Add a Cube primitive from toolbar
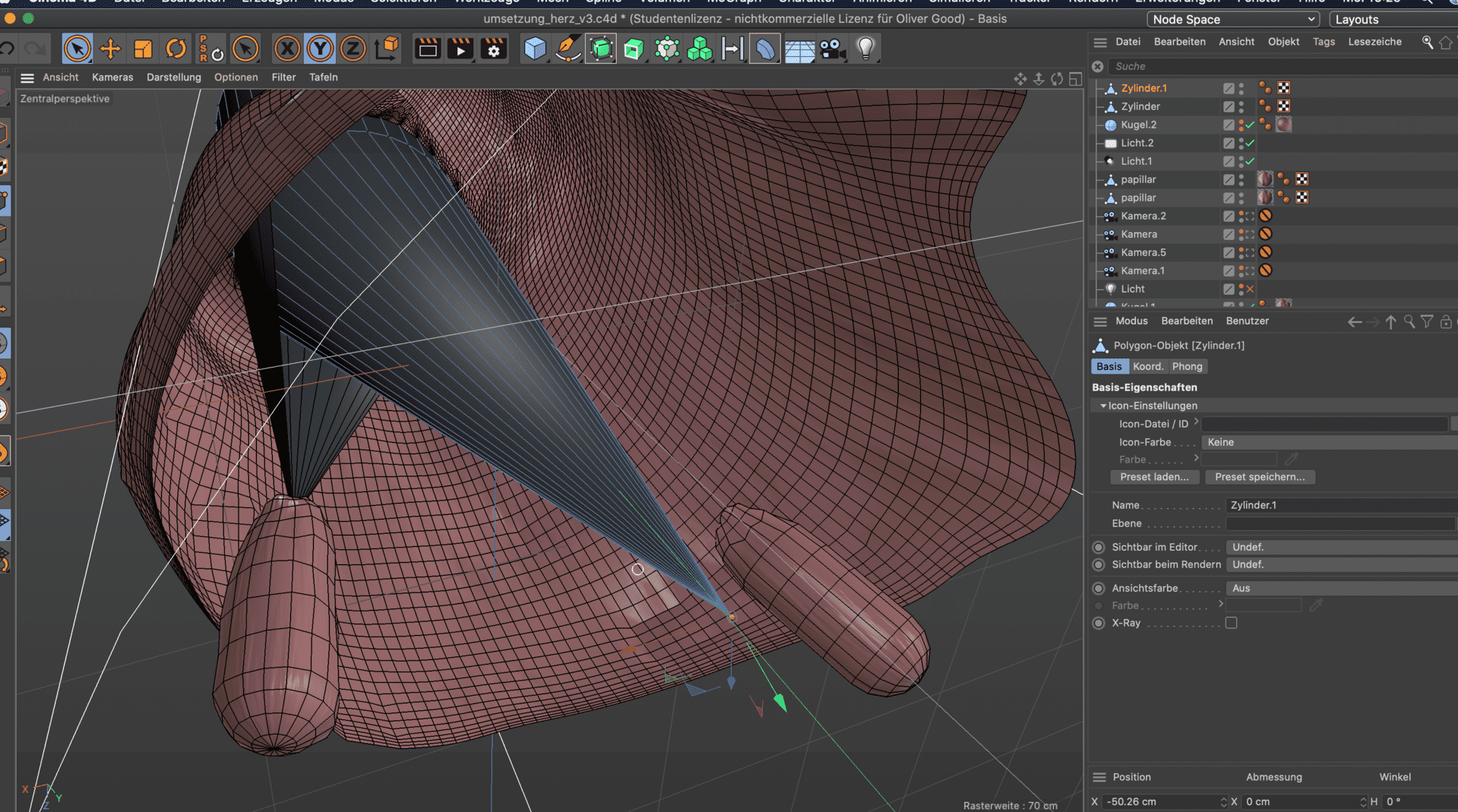This screenshot has width=1458, height=812. click(535, 49)
